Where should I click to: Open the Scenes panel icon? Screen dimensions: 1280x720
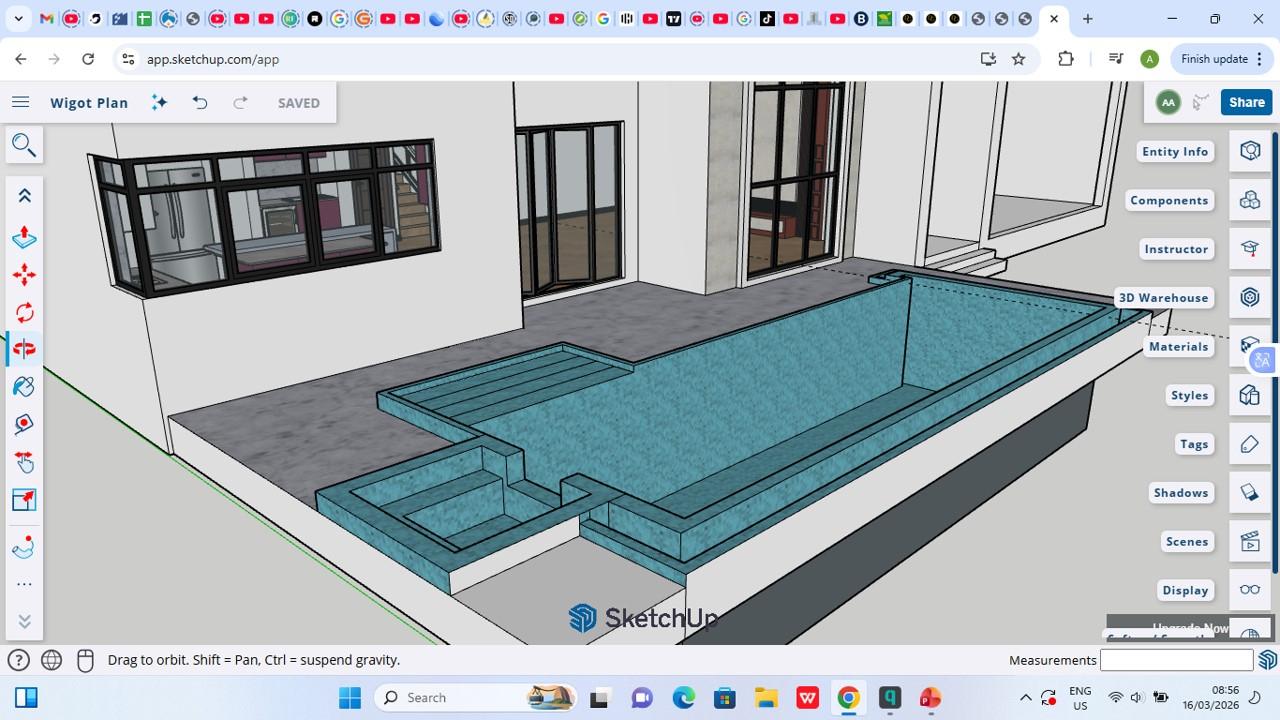tap(1249, 541)
